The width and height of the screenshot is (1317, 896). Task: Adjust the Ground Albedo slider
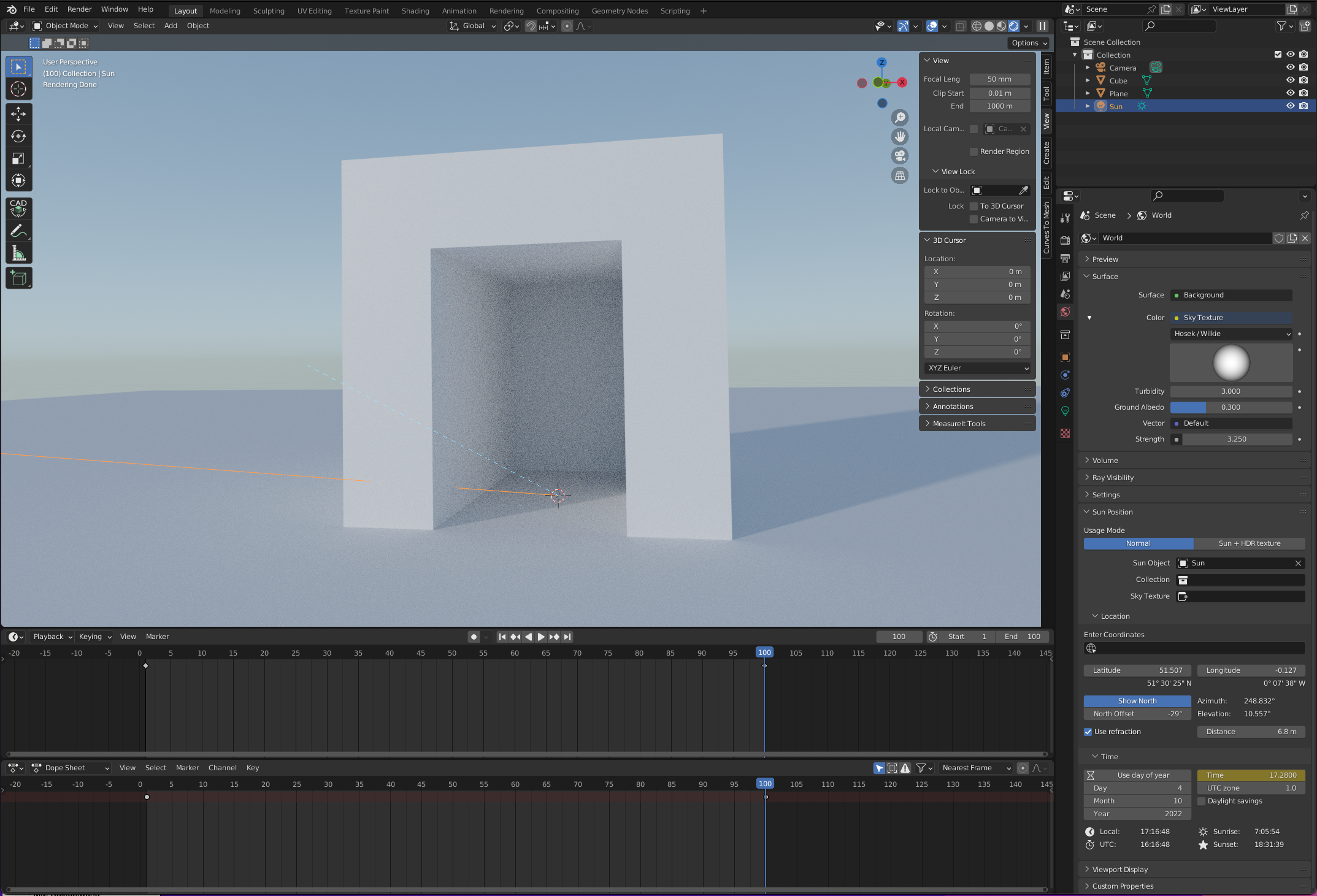1231,407
